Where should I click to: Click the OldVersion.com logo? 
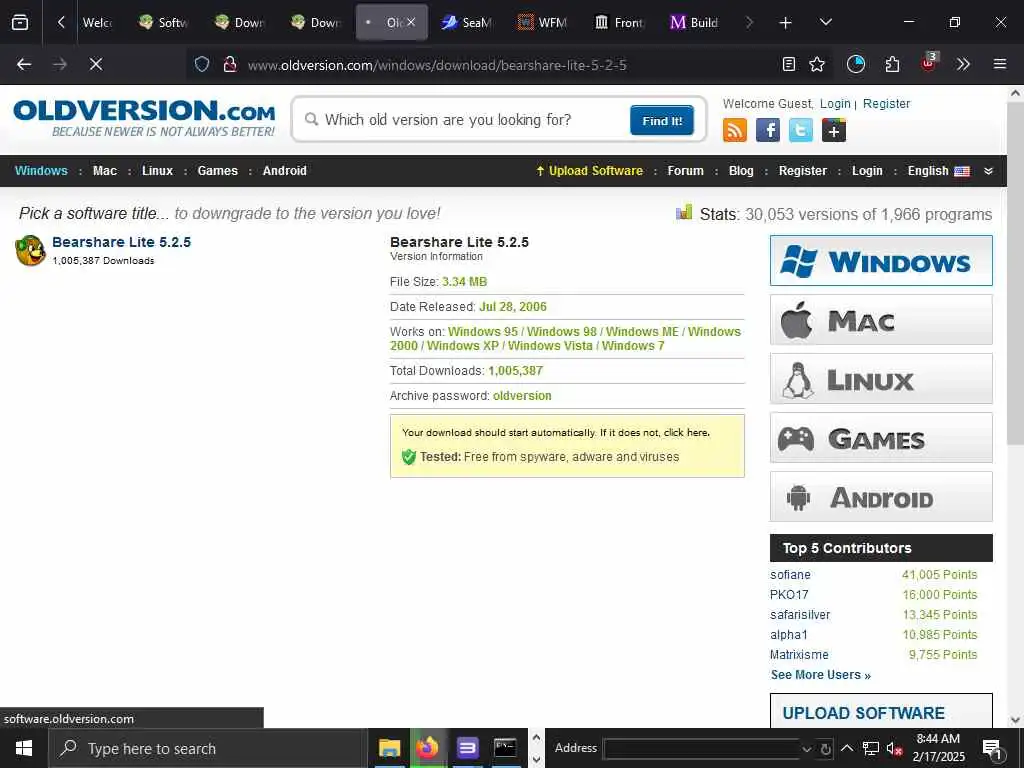[144, 118]
